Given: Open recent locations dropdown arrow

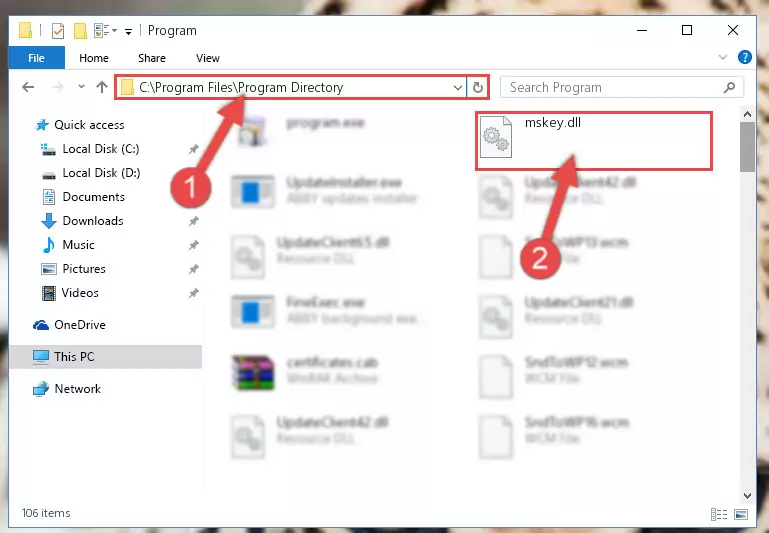Looking at the screenshot, I should tap(81, 87).
